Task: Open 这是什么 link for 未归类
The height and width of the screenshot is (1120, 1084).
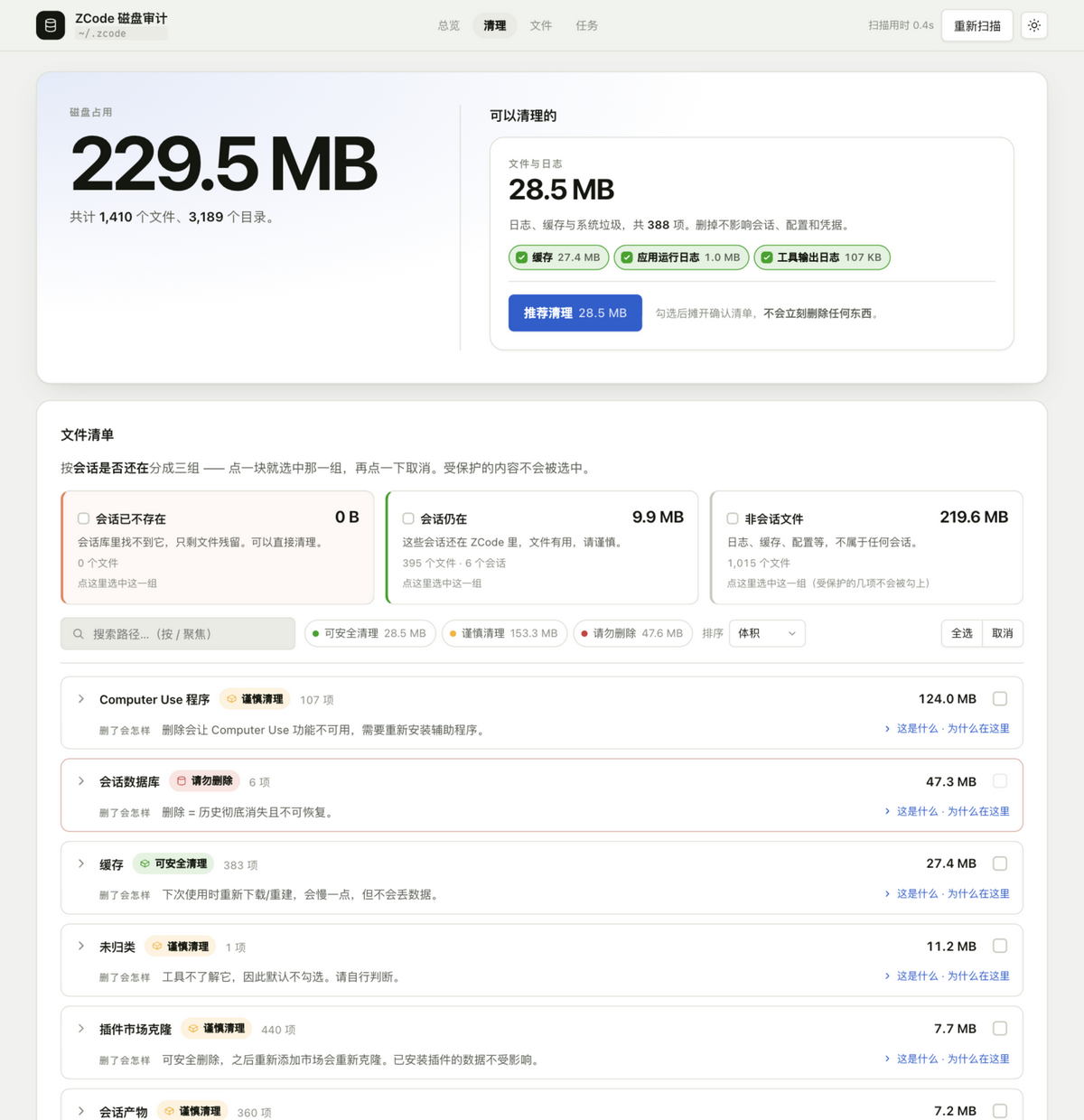Action: [947, 975]
